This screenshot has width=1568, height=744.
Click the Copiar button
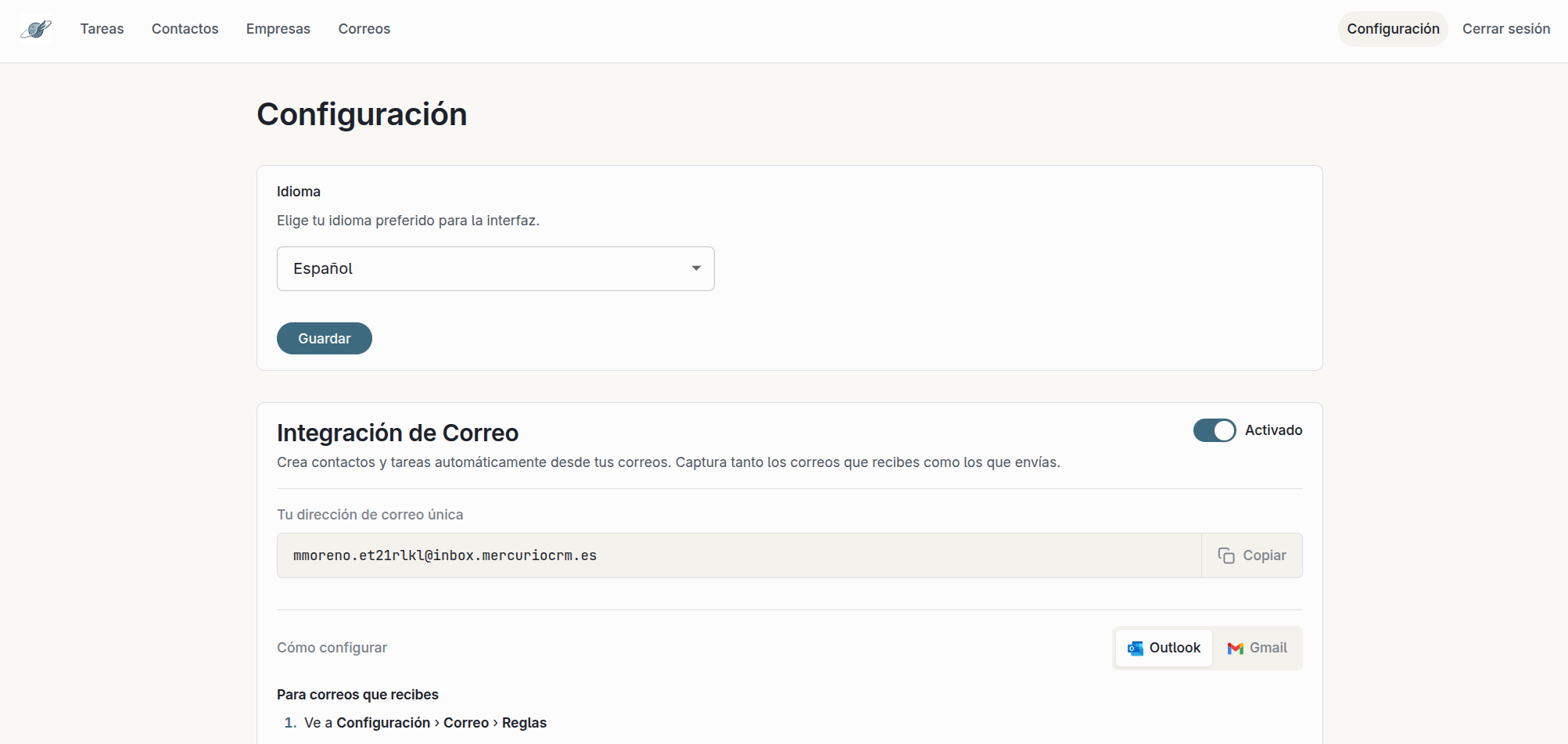click(1251, 555)
